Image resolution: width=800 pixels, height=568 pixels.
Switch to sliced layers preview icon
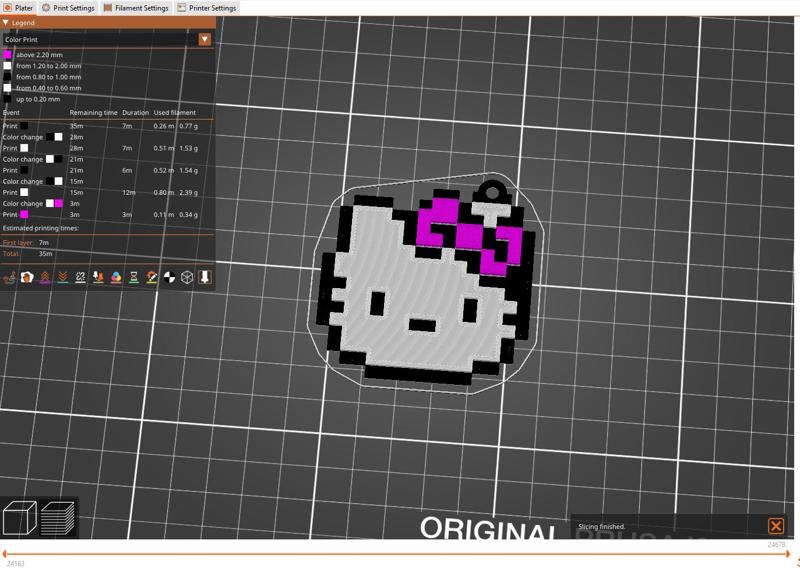tap(58, 518)
